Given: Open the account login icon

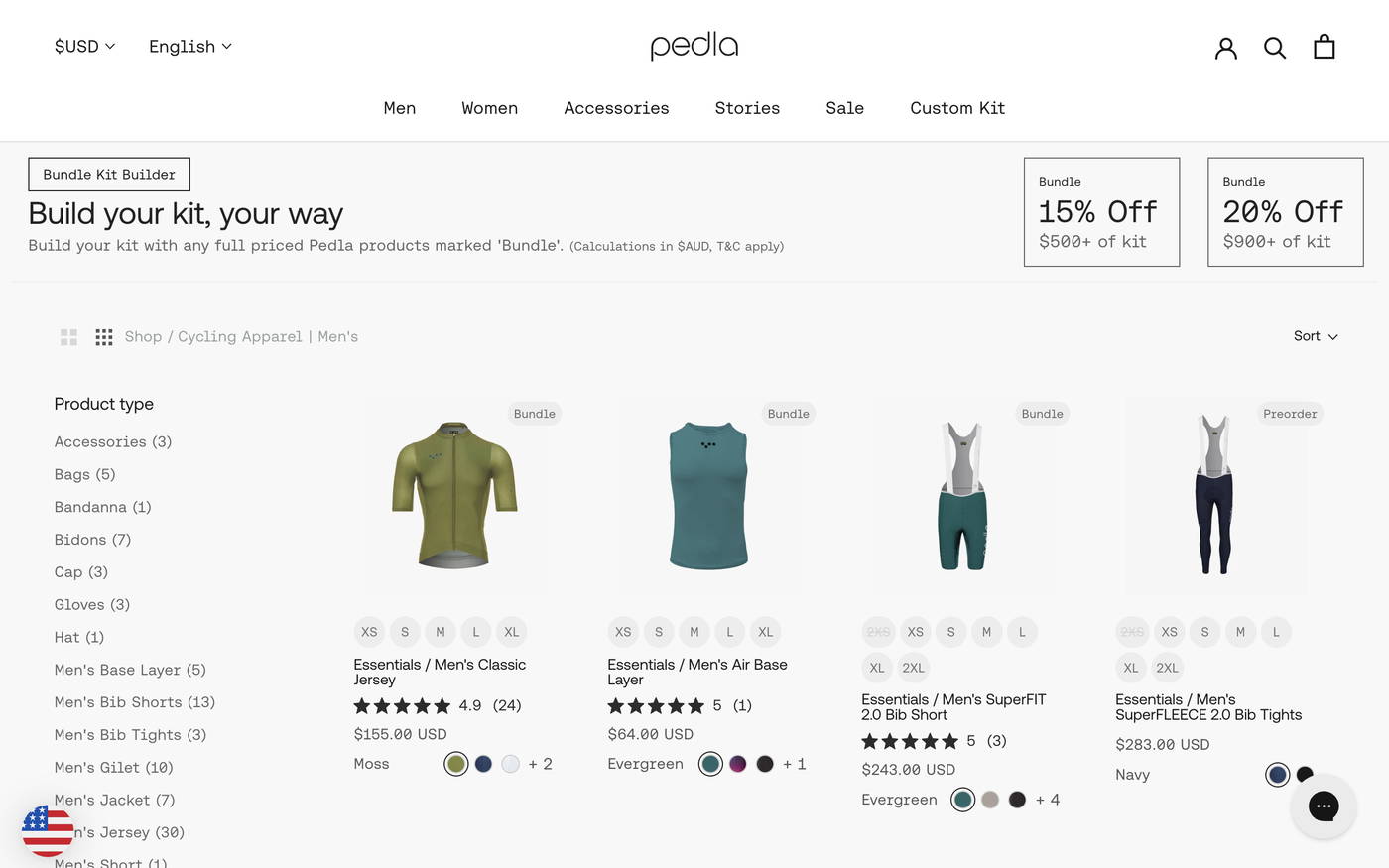Looking at the screenshot, I should (x=1225, y=46).
